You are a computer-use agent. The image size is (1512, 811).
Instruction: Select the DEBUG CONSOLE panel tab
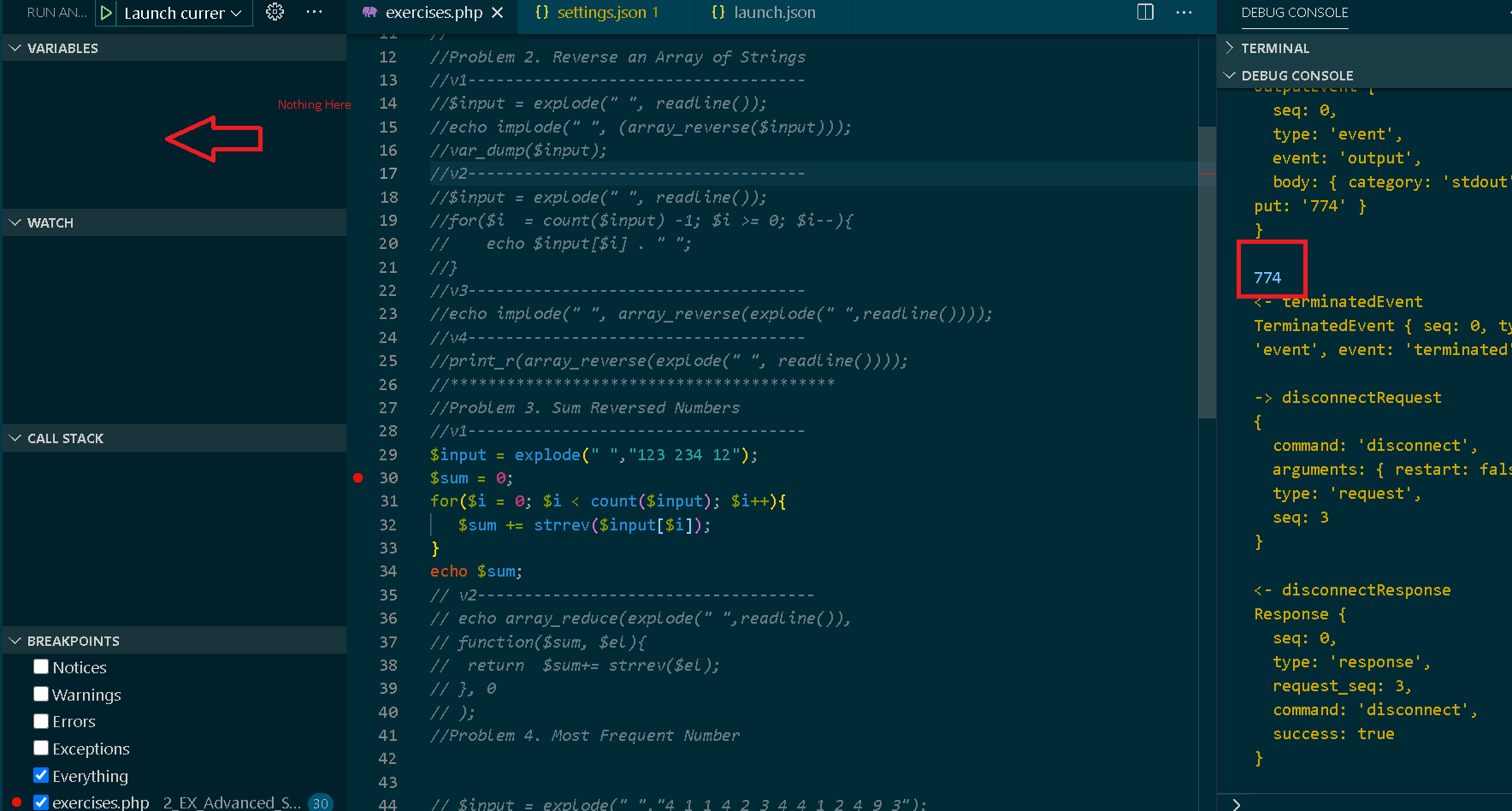(x=1294, y=13)
